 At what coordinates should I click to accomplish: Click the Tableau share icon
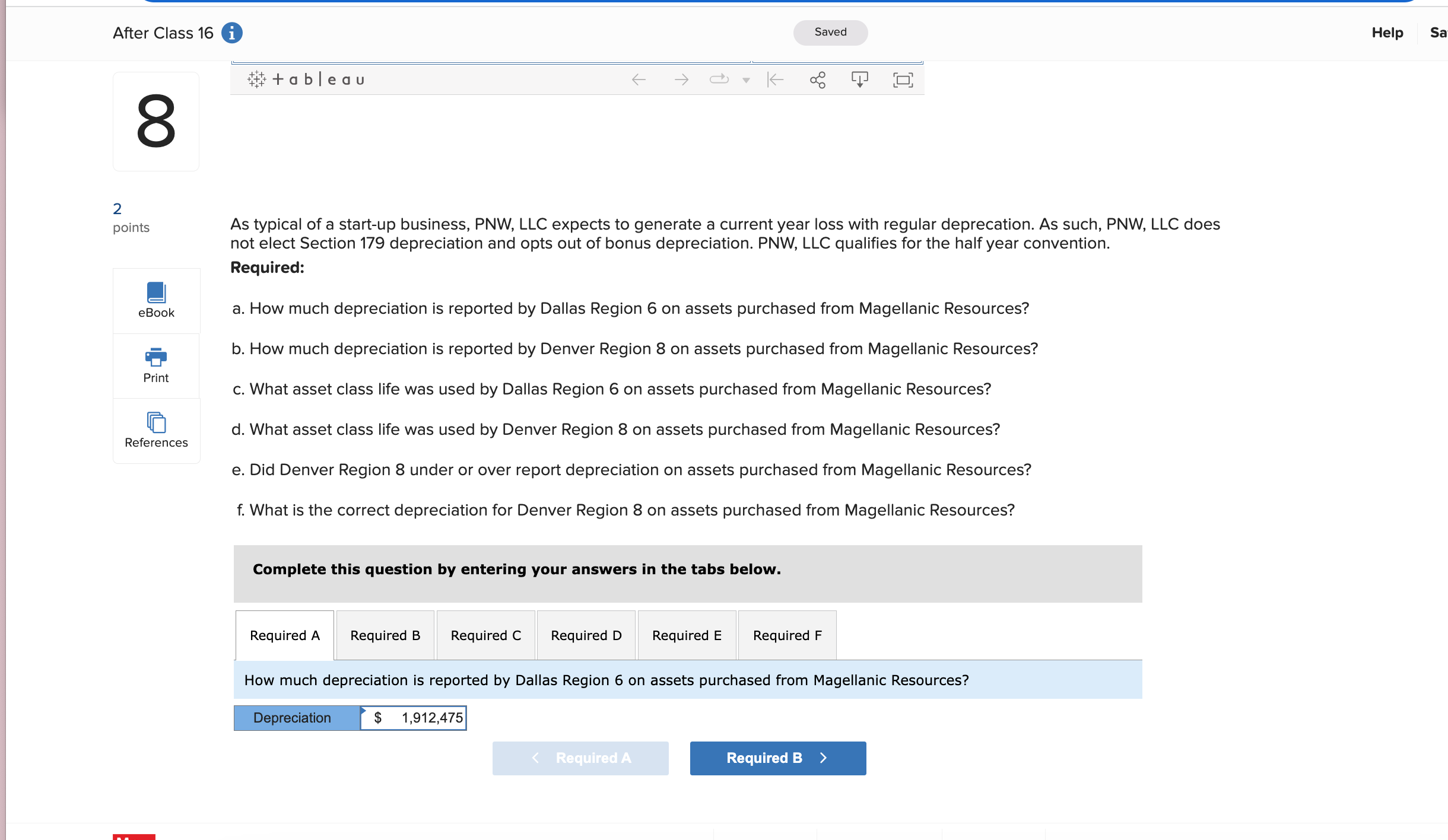pos(818,79)
